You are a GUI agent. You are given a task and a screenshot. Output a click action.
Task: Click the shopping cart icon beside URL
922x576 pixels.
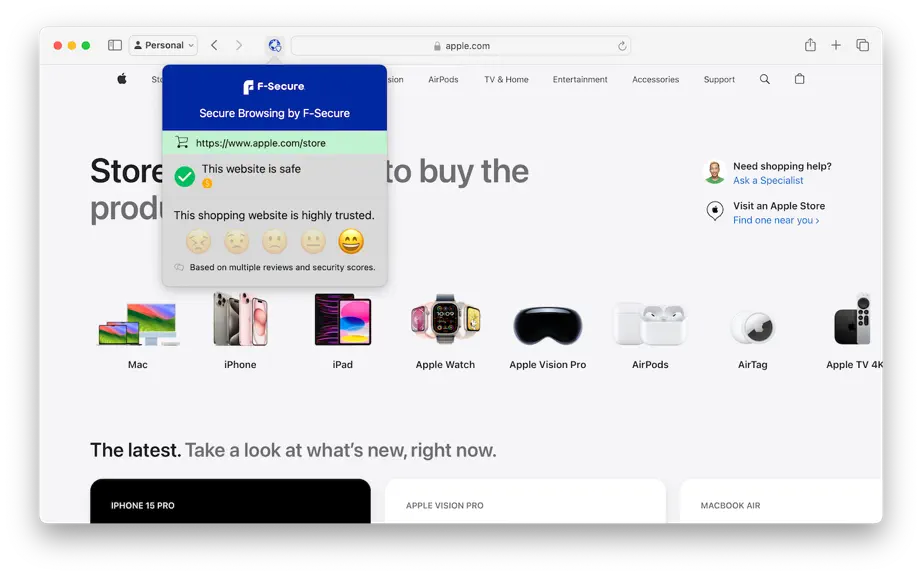click(182, 142)
